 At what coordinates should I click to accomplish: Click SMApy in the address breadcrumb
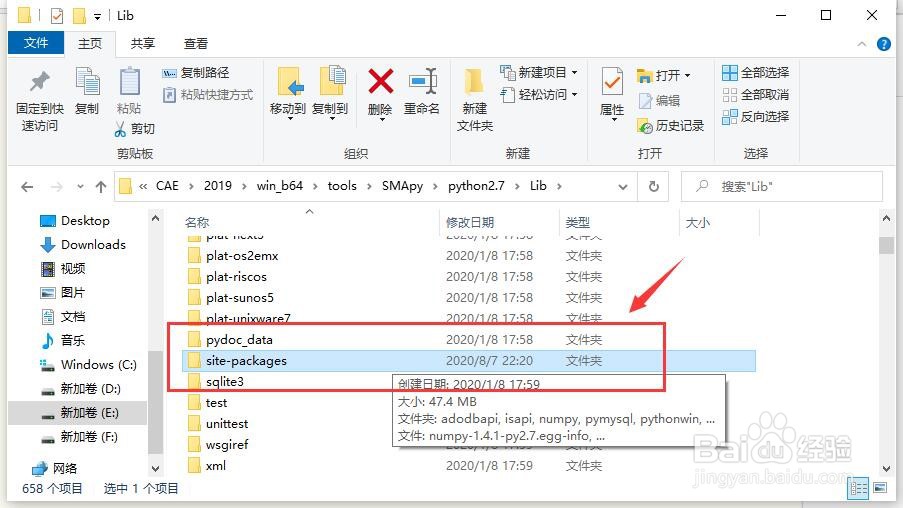tap(403, 186)
